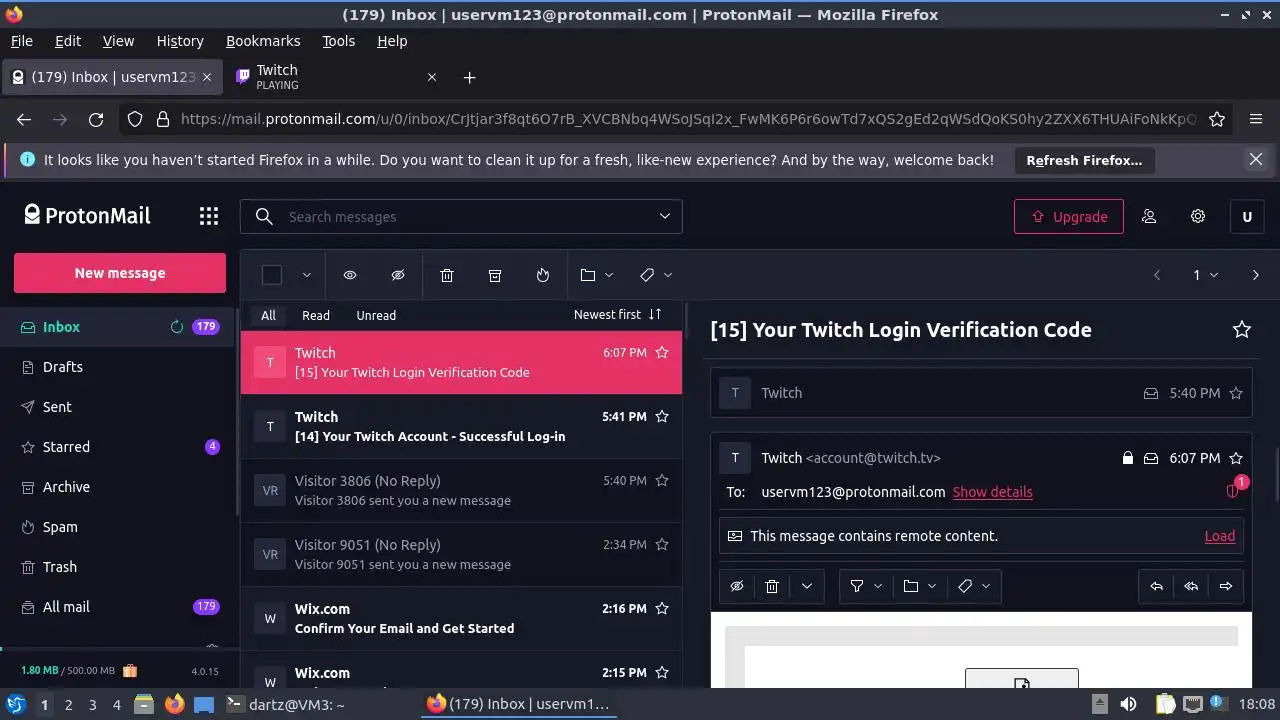The width and height of the screenshot is (1280, 720).
Task: Mark open message unread crossed-eye icon
Action: click(737, 586)
